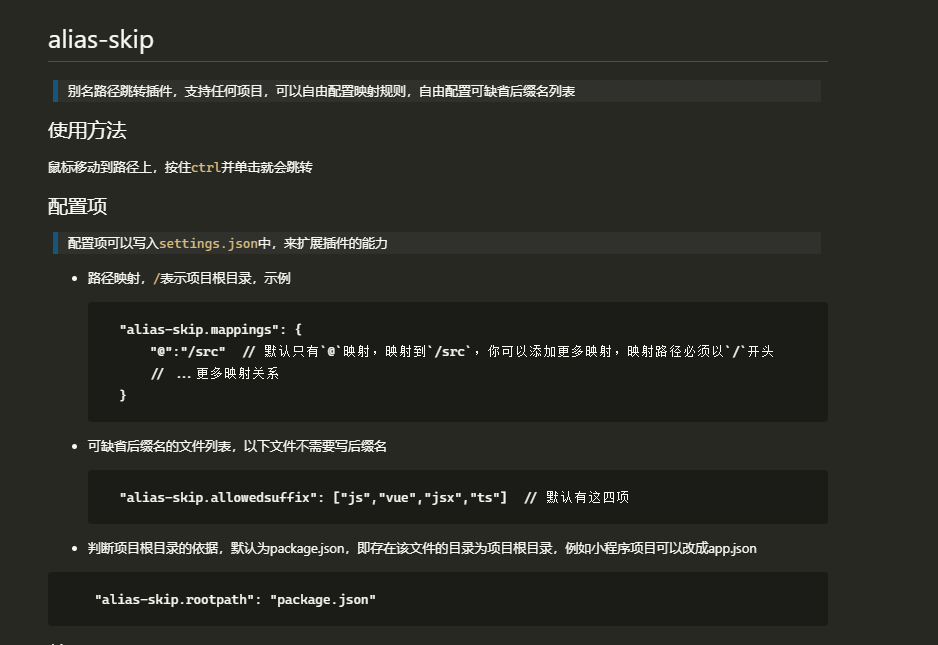Click the alias-skip page title
This screenshot has height=645, width=938.
(100, 40)
